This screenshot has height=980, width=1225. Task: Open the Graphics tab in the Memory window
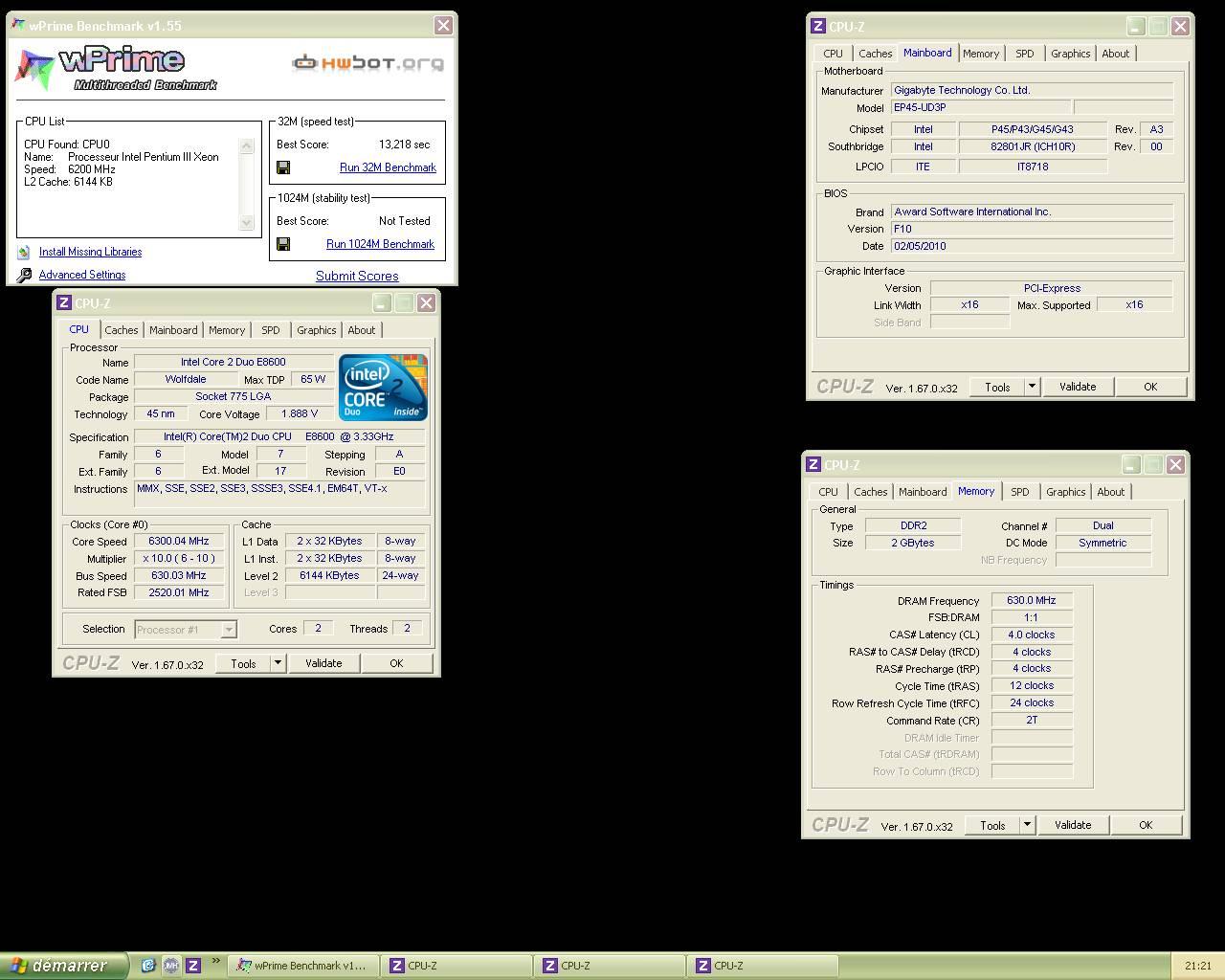(x=1066, y=492)
